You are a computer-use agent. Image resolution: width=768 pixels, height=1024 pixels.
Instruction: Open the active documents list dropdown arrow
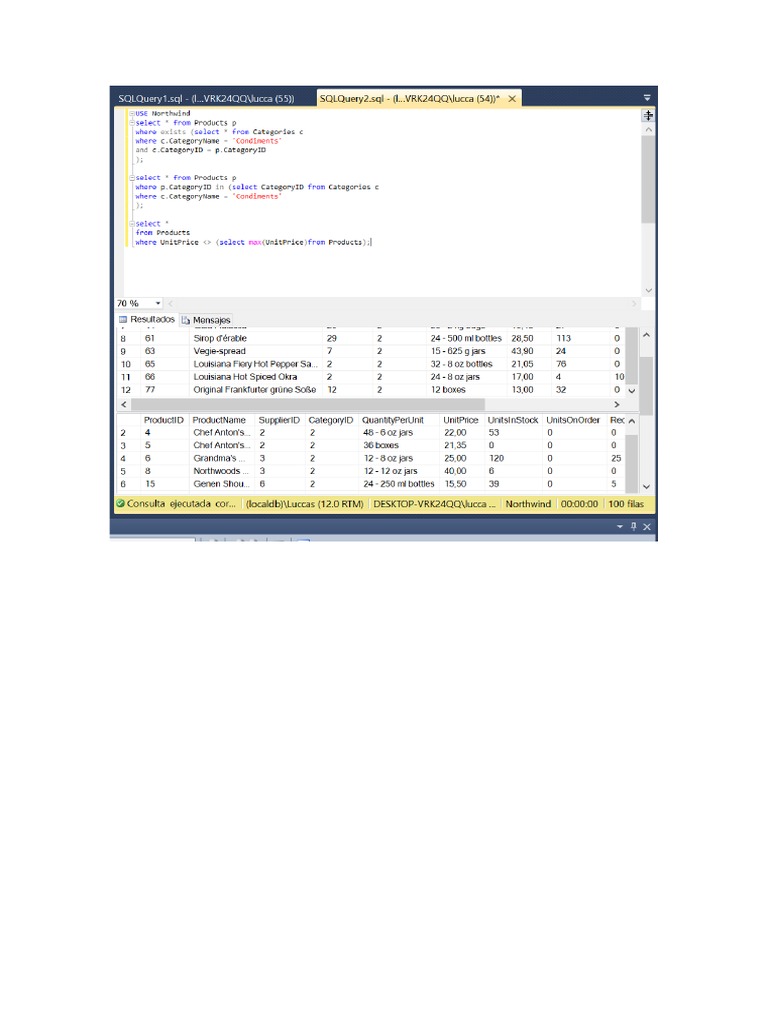[647, 98]
